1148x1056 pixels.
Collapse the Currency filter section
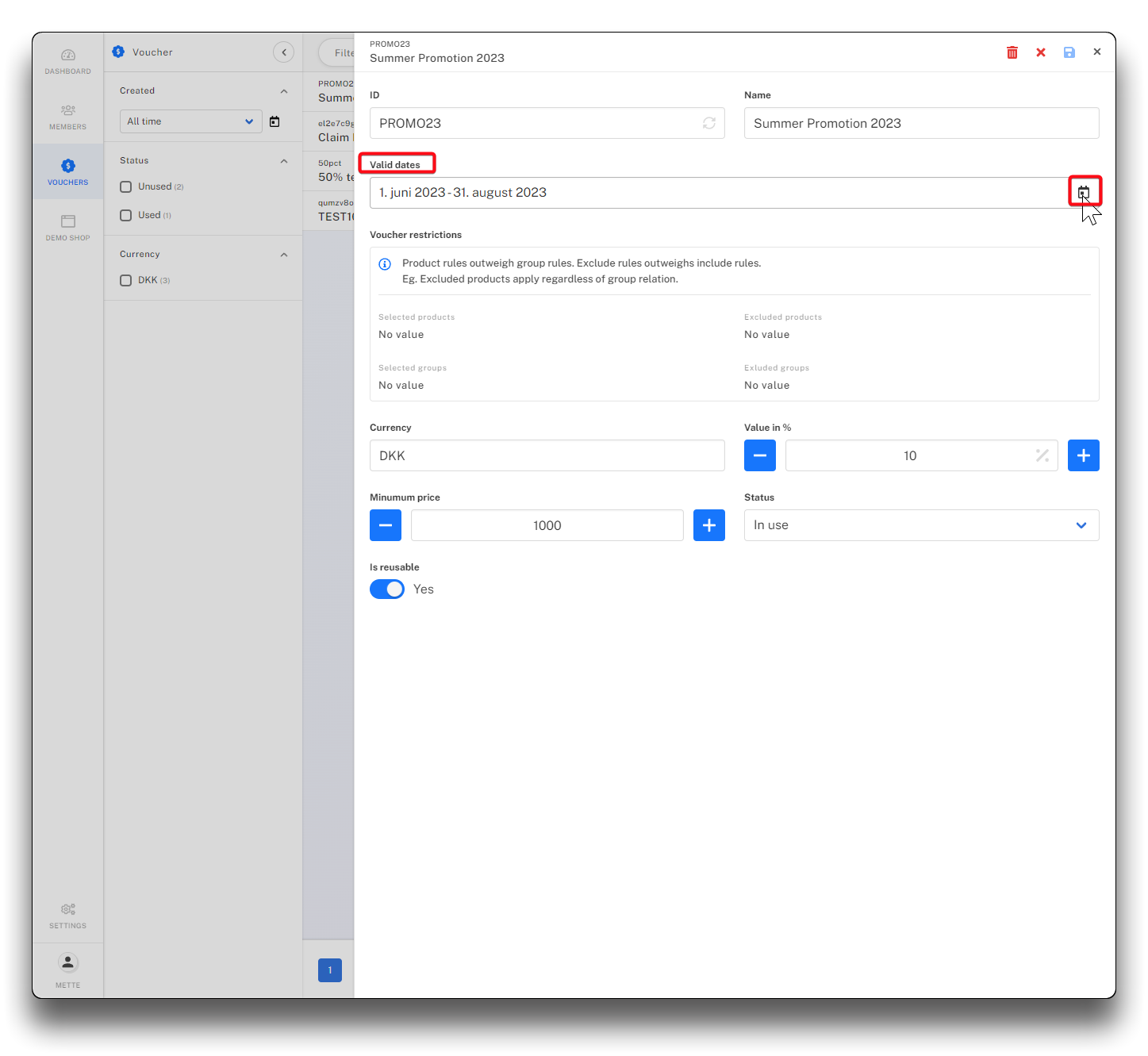tap(284, 255)
